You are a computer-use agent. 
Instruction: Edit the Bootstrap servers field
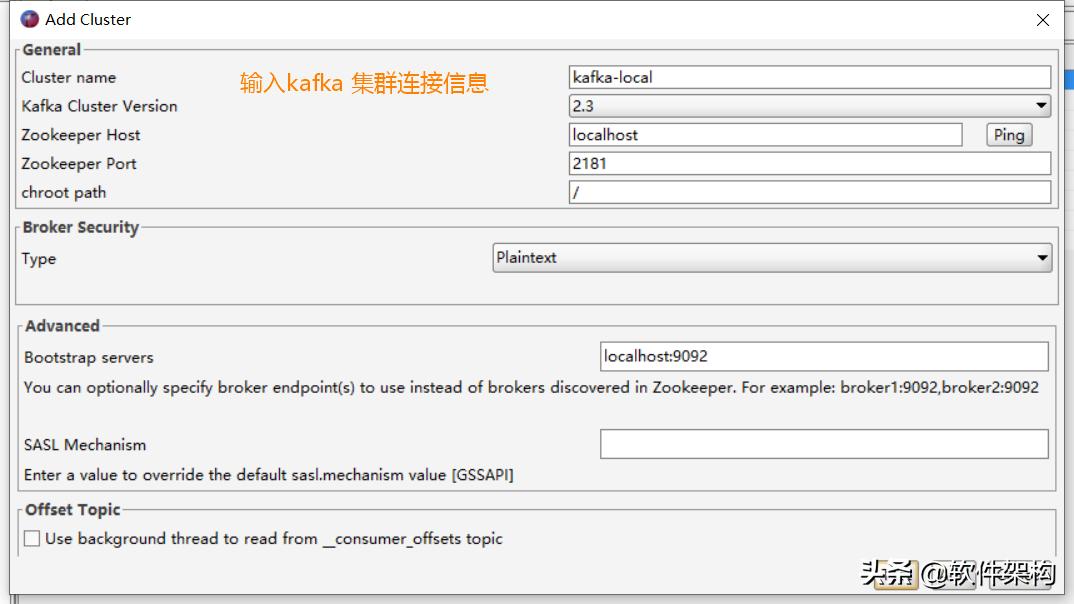[x=824, y=356]
